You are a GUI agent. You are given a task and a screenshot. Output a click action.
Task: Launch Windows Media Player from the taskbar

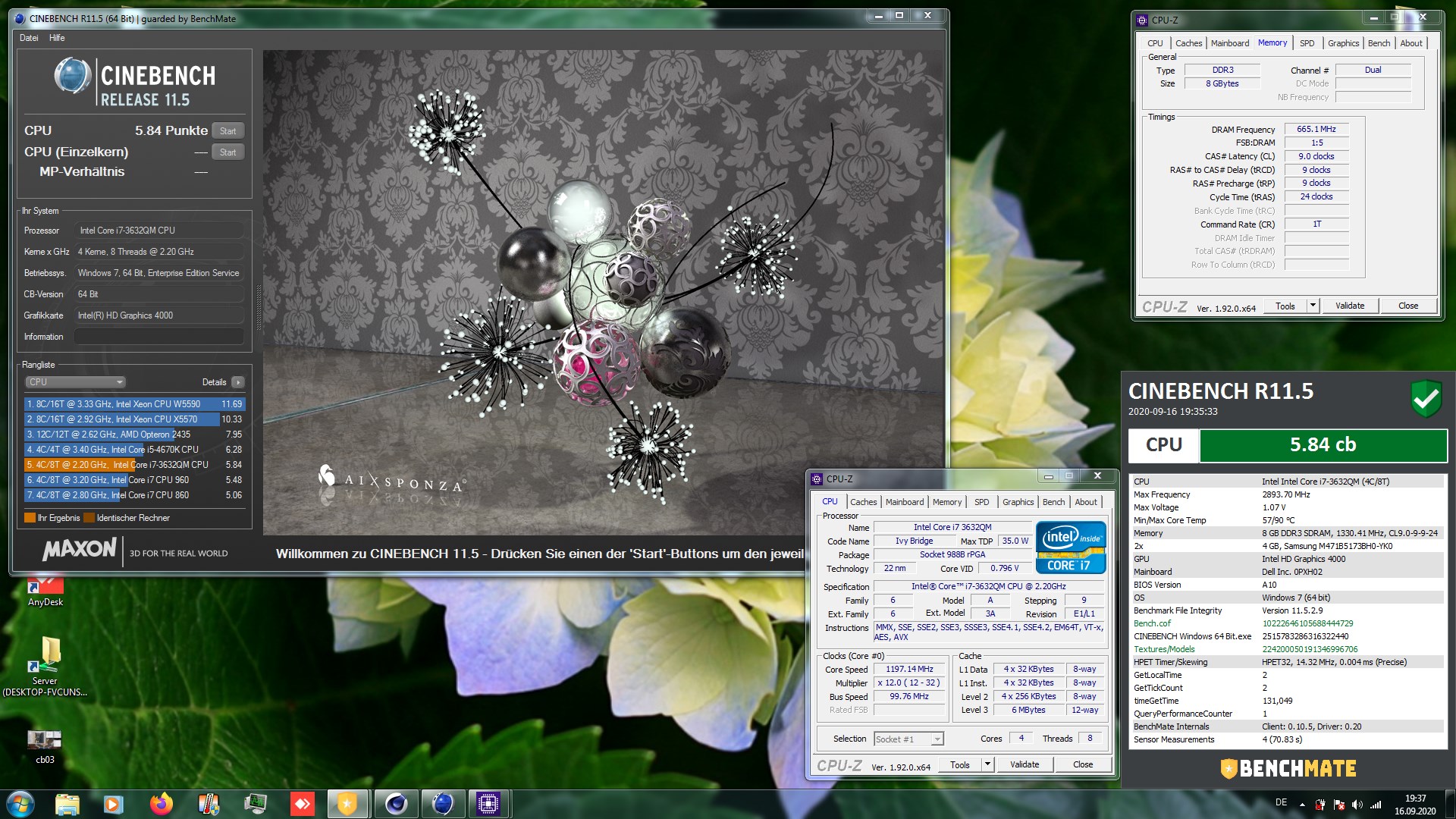(x=114, y=803)
